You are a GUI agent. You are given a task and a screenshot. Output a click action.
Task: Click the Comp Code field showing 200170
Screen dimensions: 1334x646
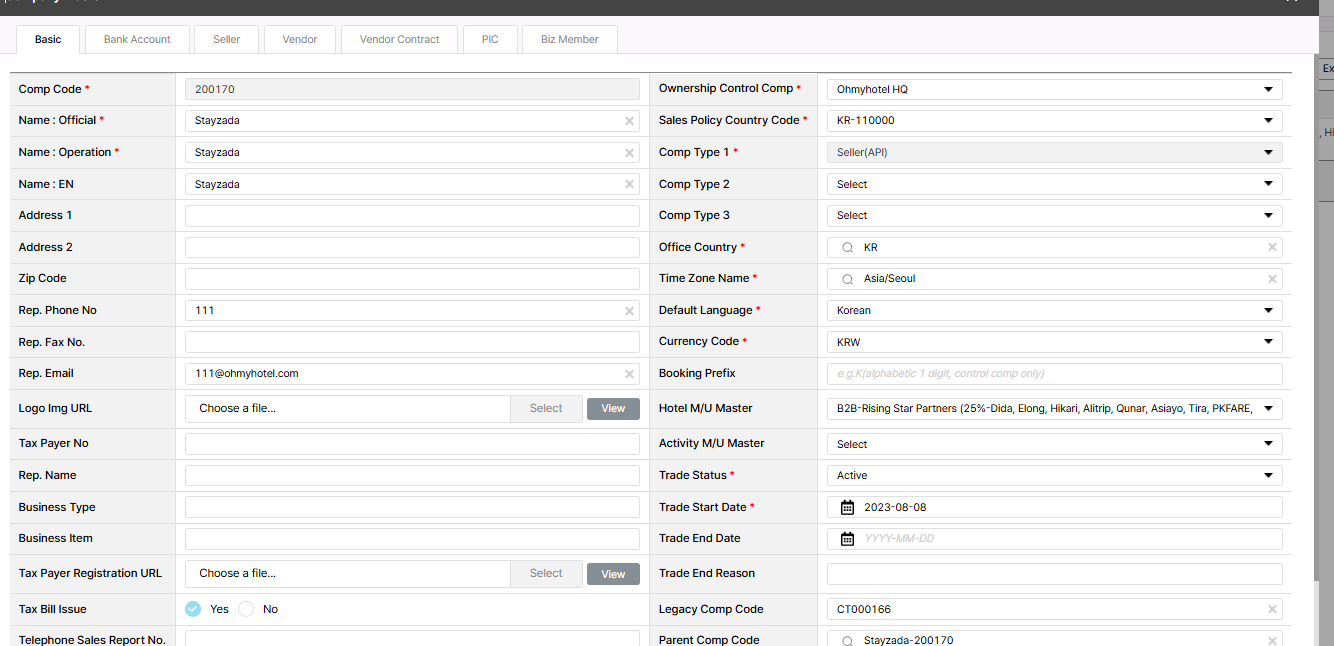coord(412,89)
